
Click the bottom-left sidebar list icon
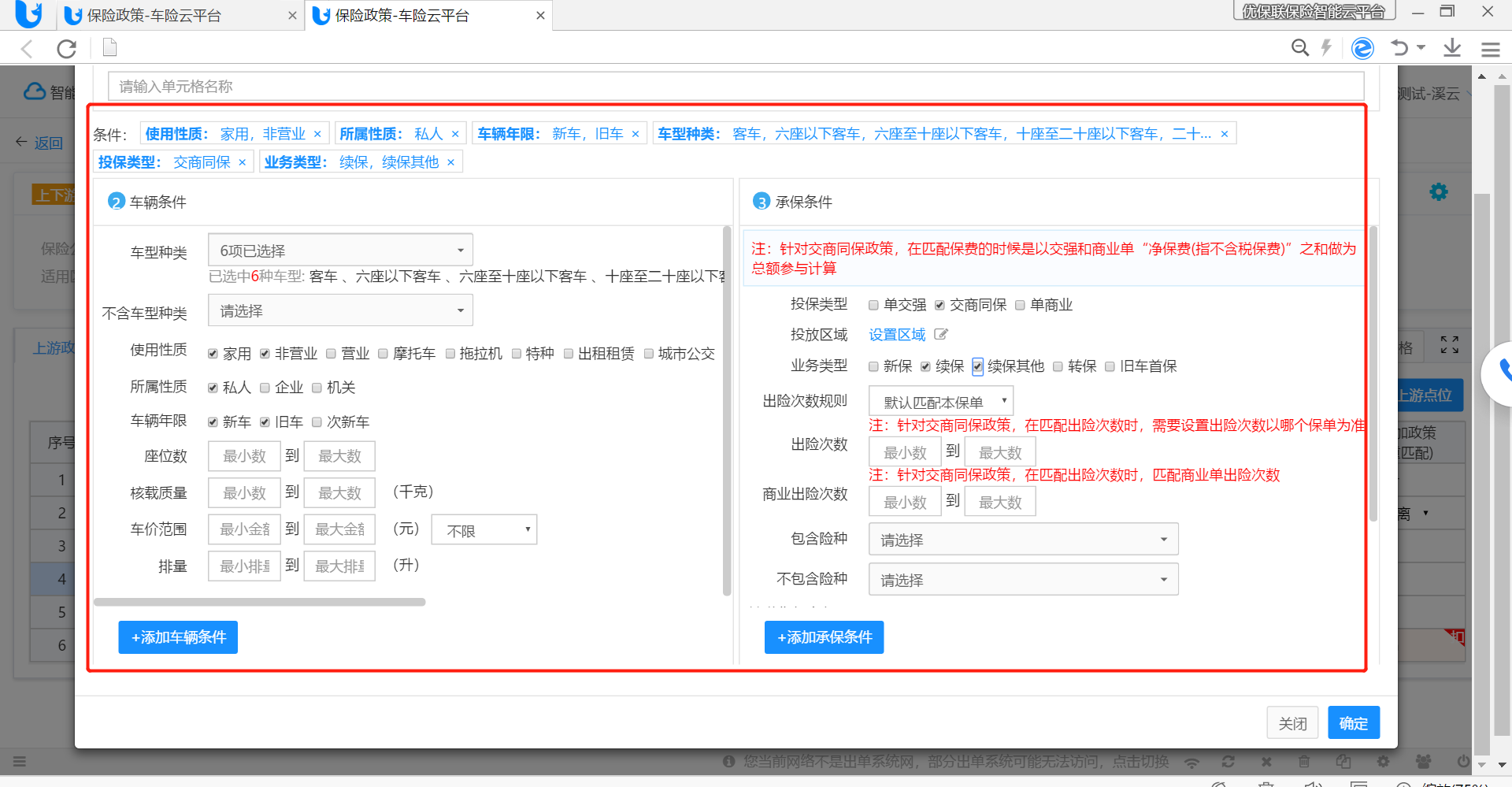coord(20,762)
